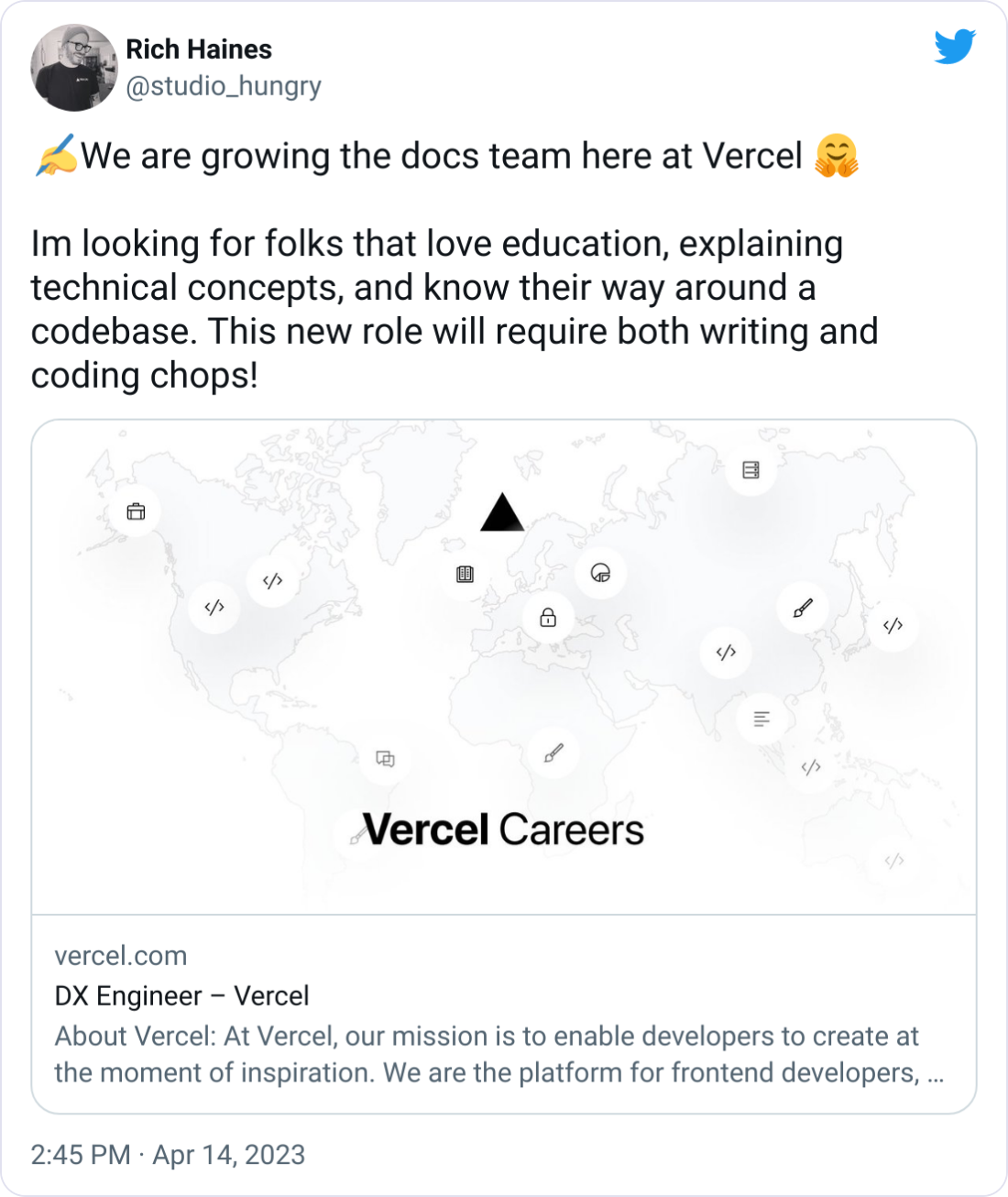Screen dimensions: 1008x1197
Task: Click the code icon over India
Action: [726, 653]
